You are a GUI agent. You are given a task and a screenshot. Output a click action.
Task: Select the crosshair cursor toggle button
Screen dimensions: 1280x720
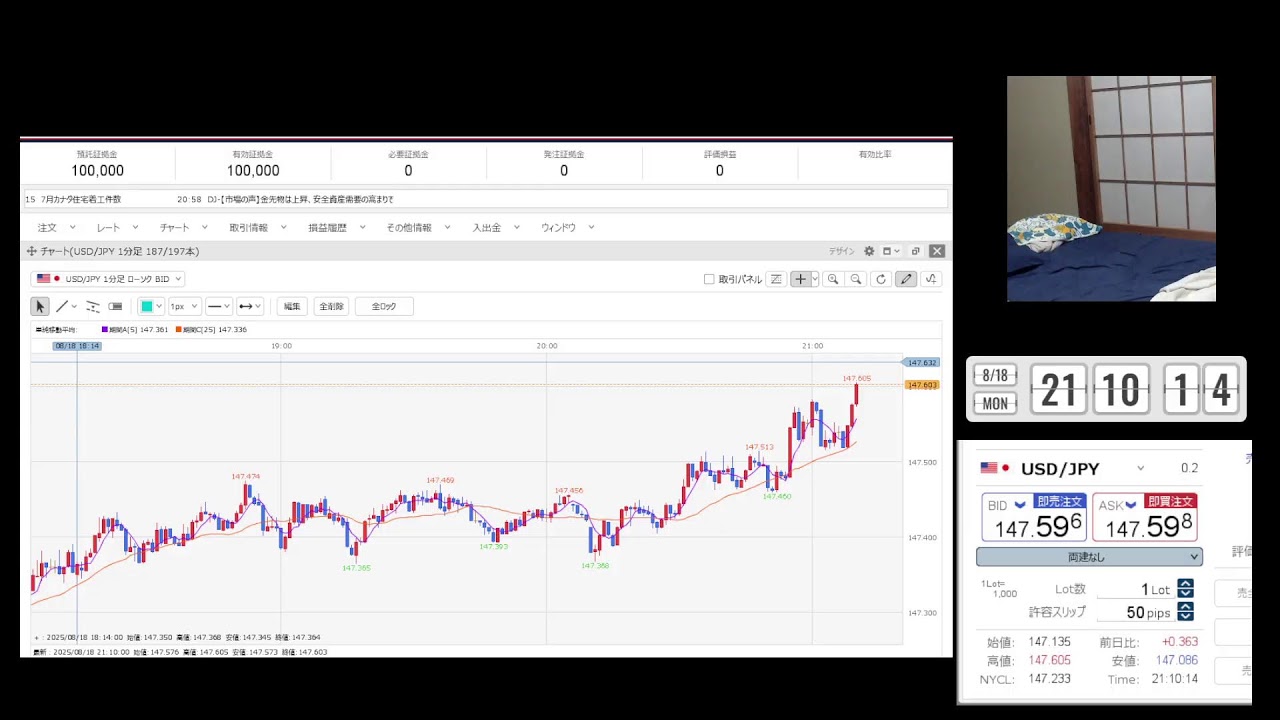tap(799, 280)
